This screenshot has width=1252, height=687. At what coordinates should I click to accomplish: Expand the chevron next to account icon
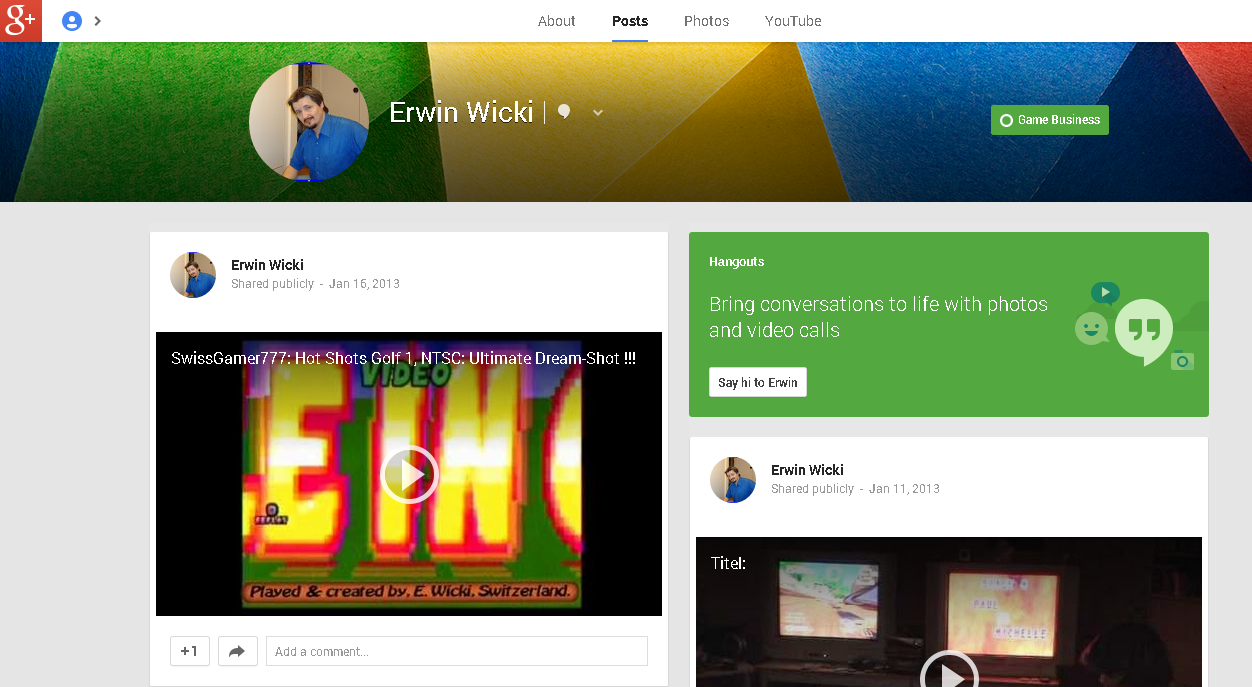point(98,21)
